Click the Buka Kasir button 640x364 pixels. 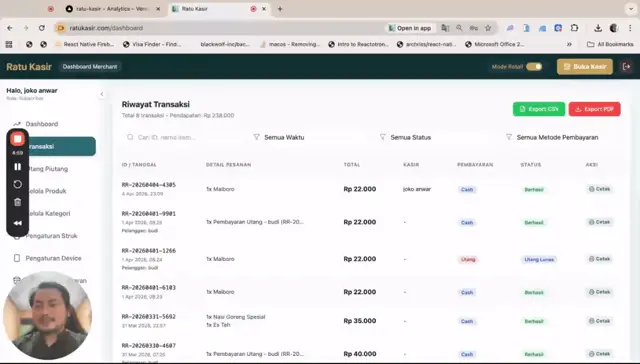coord(584,67)
